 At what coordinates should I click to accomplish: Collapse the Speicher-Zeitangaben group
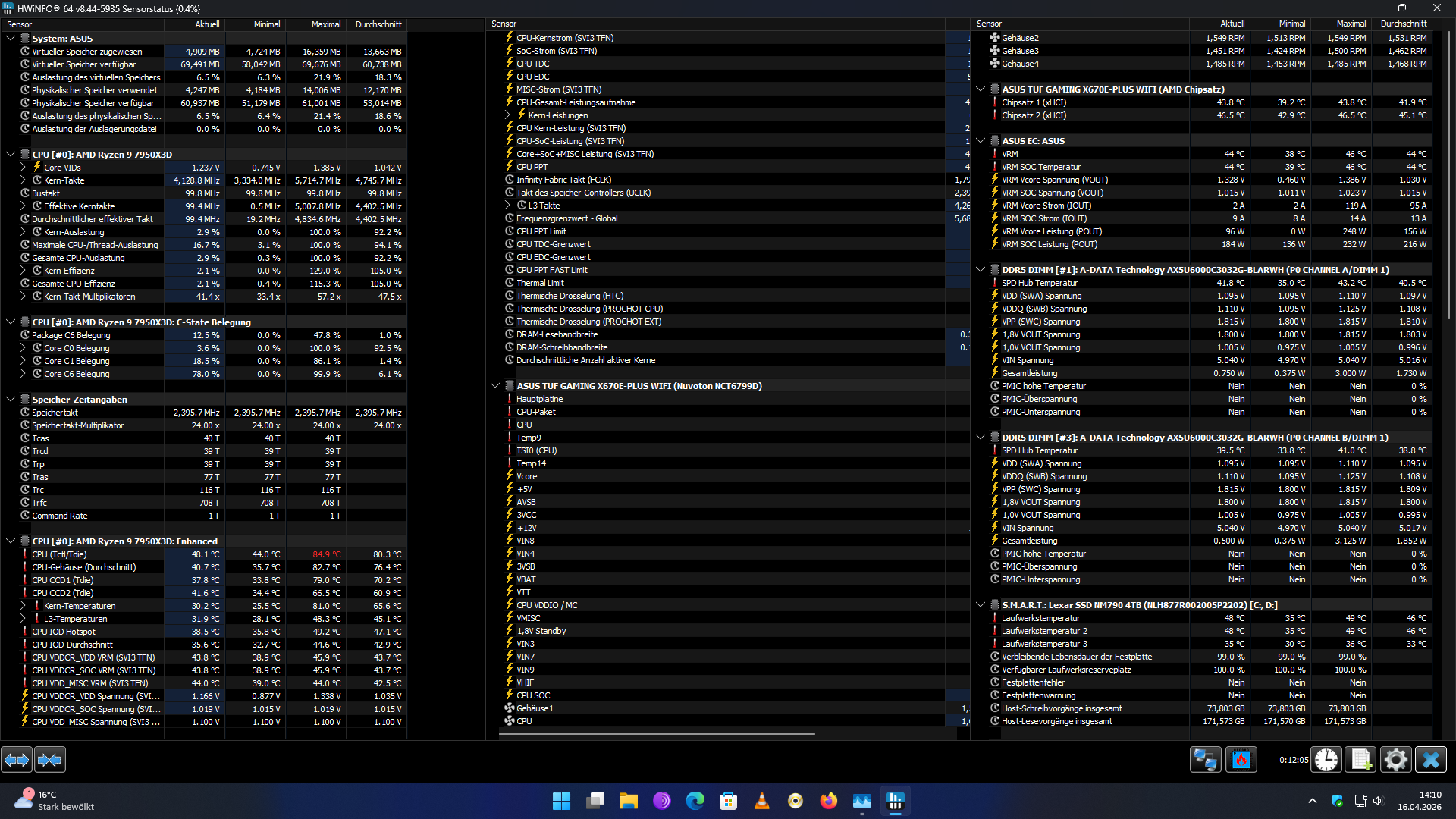[11, 400]
